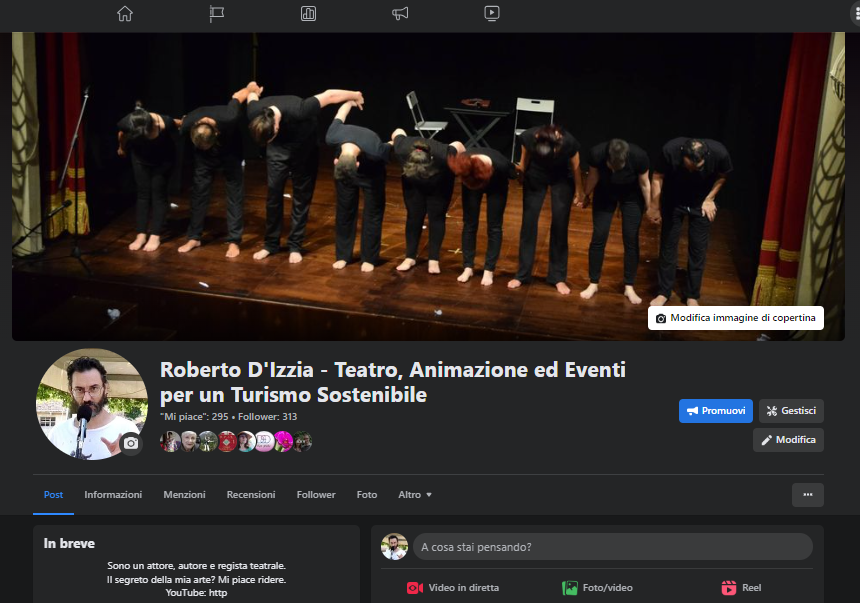Expand the Altro dropdown menu
This screenshot has width=860, height=603.
[x=415, y=495]
